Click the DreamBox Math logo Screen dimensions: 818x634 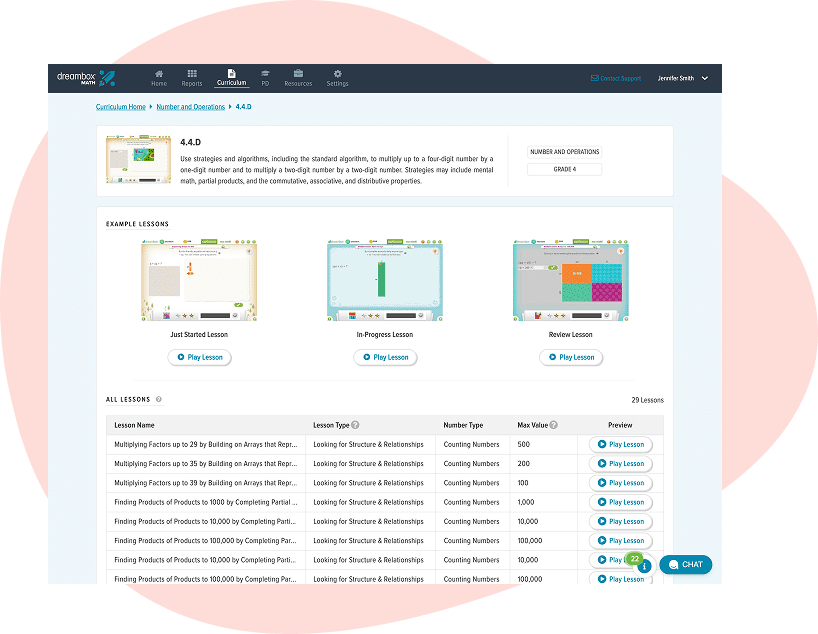coord(85,78)
